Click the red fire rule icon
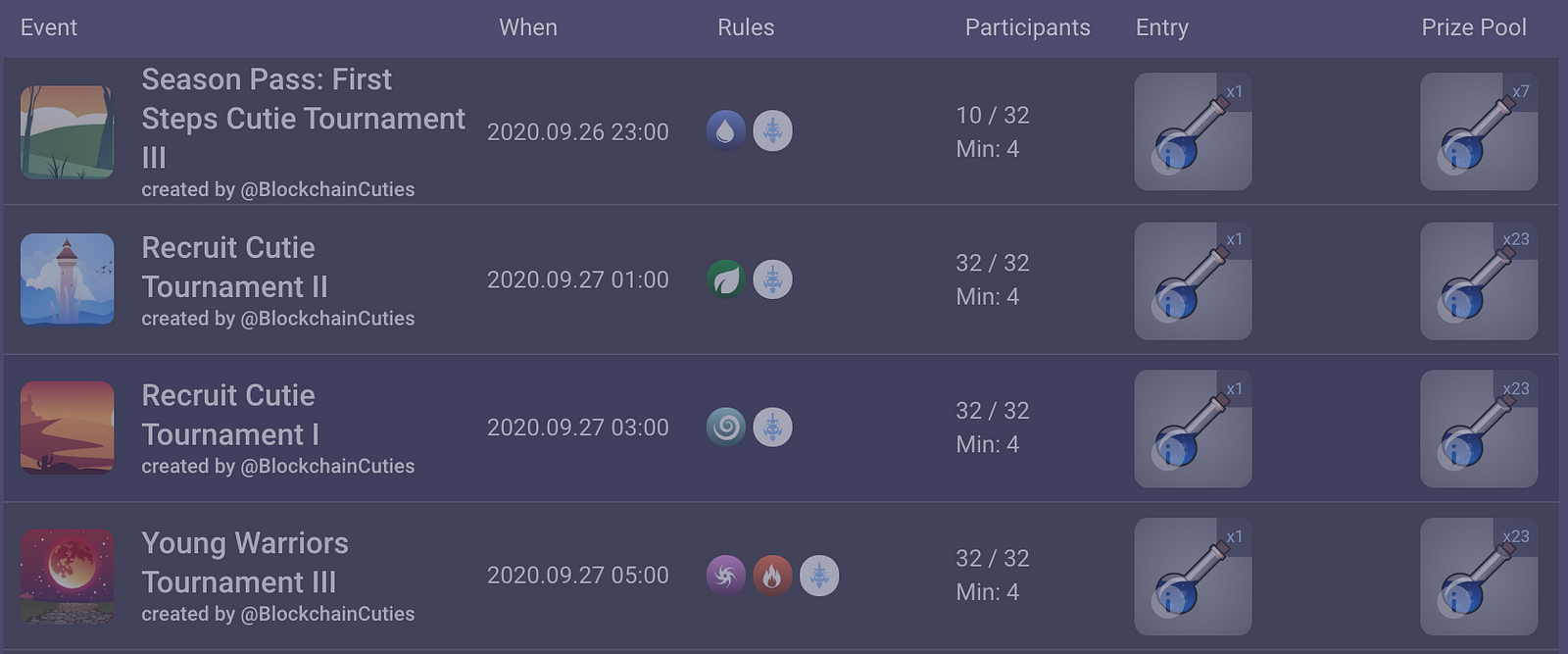Viewport: 1568px width, 654px height. coord(772,576)
